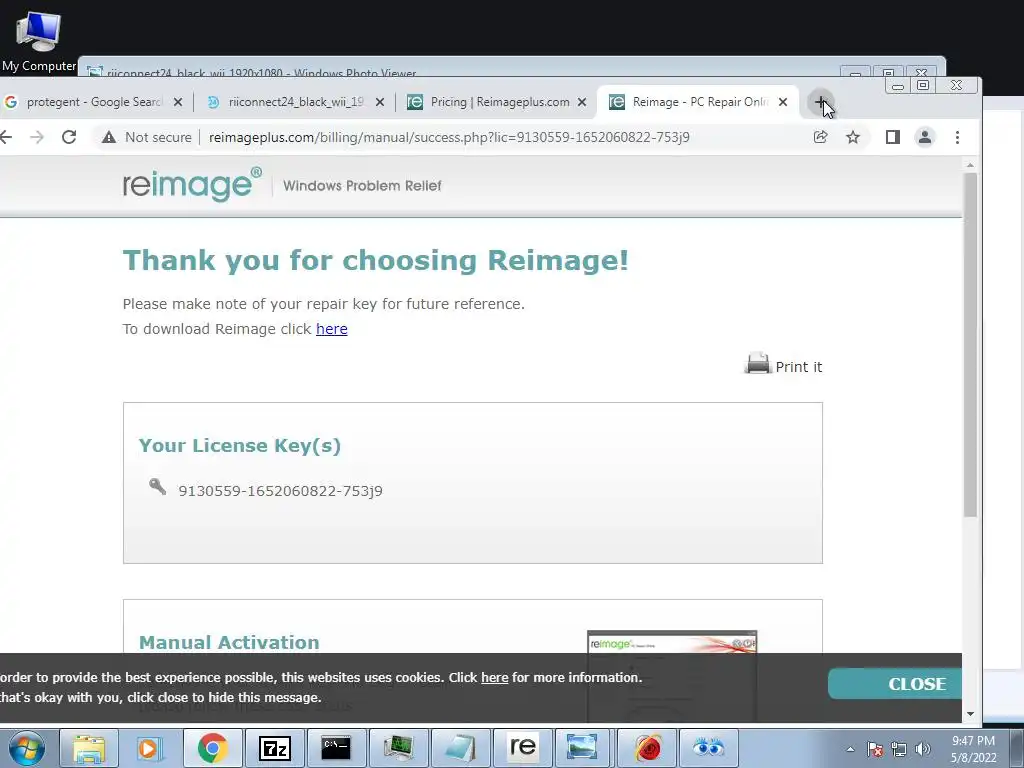Open the Chrome three-dot menu
Viewport: 1024px width, 768px height.
point(957,137)
